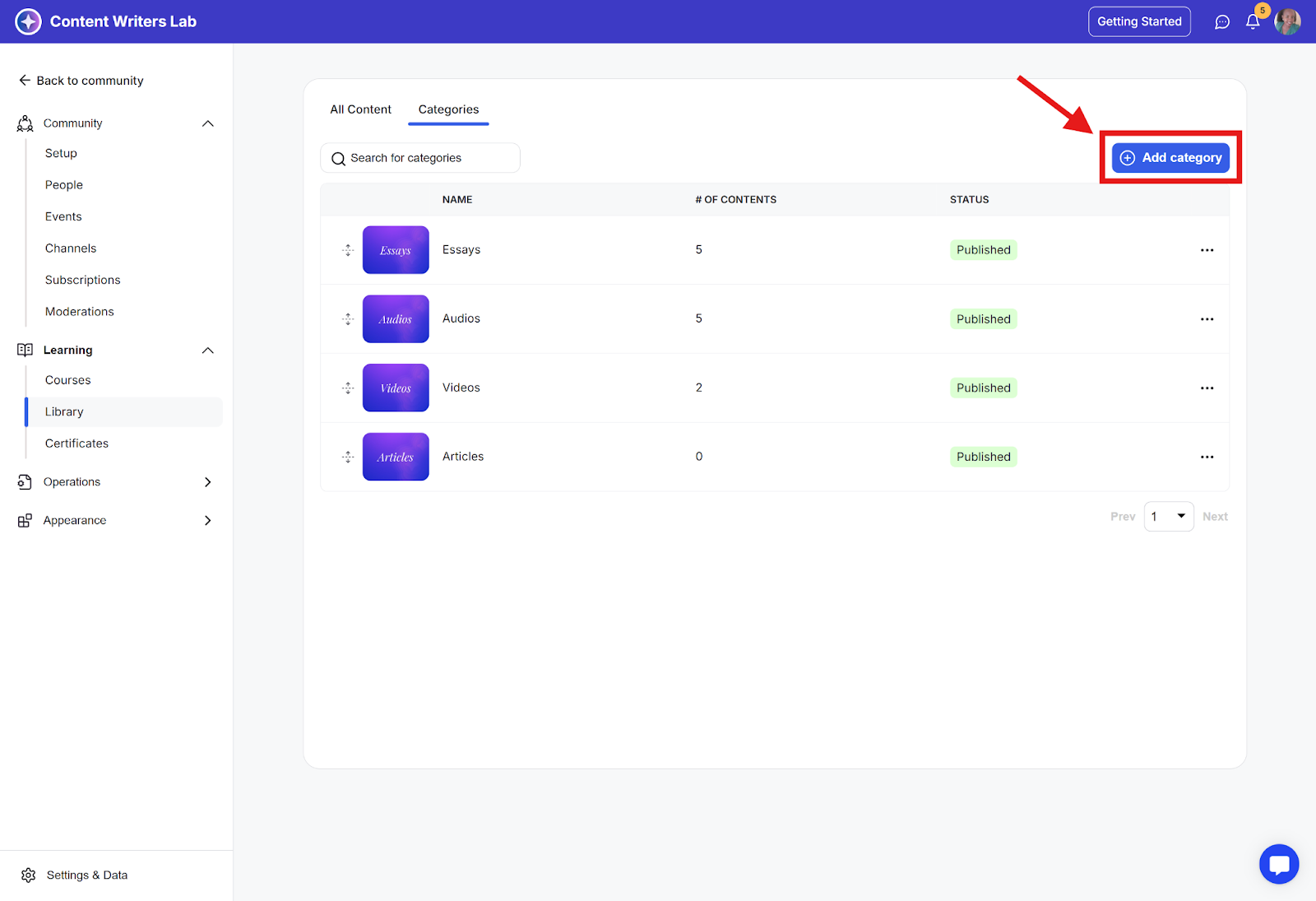Click the reorder handle for Articles row
The height and width of the screenshot is (901, 1316).
[x=348, y=457]
